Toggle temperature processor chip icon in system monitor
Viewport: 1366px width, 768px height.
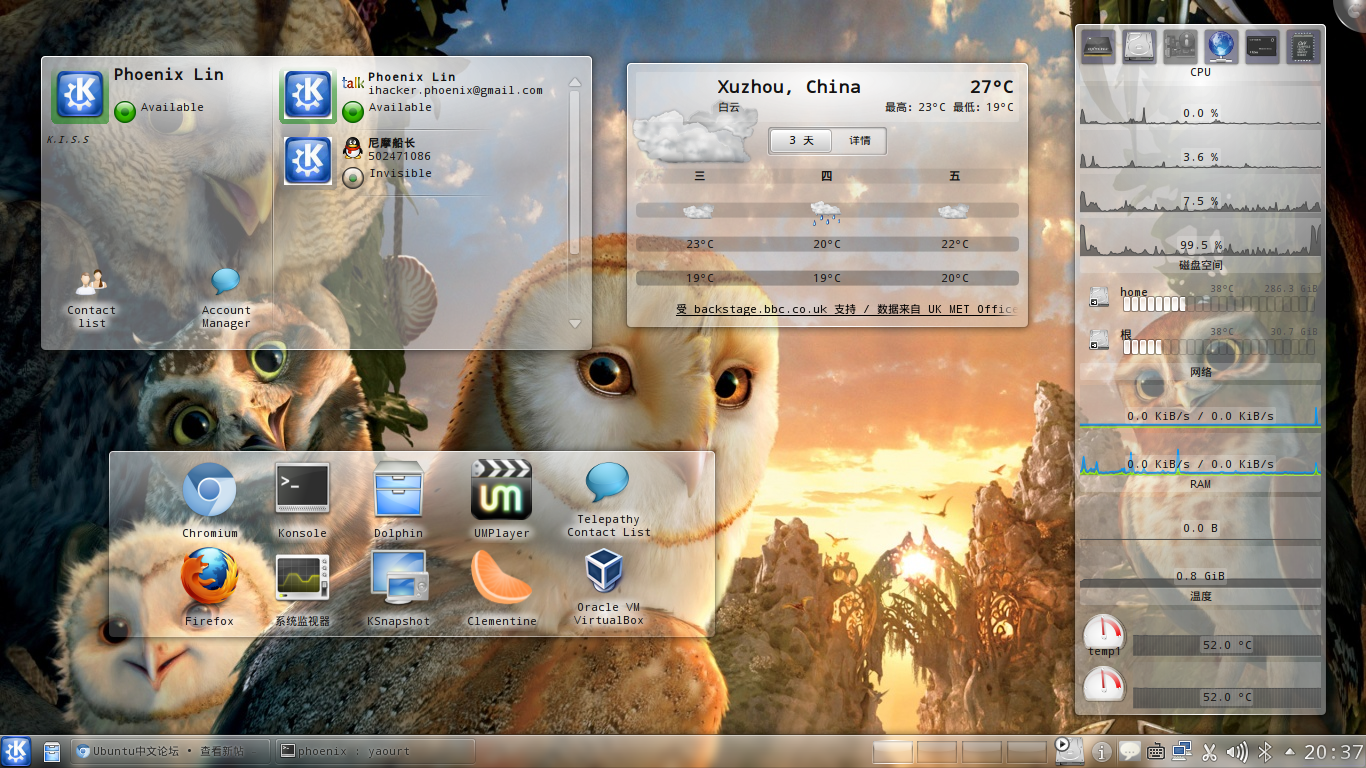point(1303,46)
